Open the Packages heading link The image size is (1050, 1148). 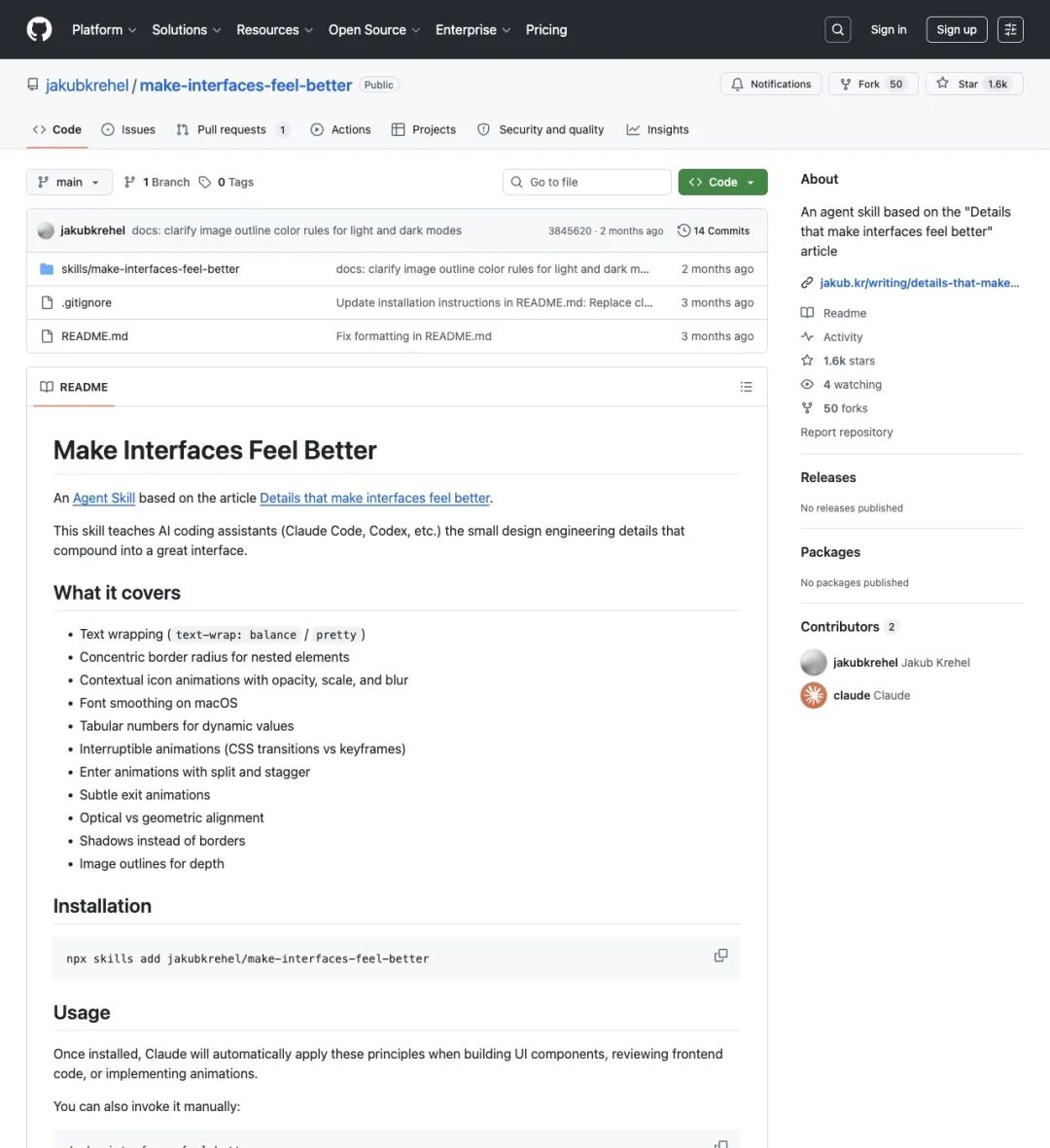(x=830, y=552)
